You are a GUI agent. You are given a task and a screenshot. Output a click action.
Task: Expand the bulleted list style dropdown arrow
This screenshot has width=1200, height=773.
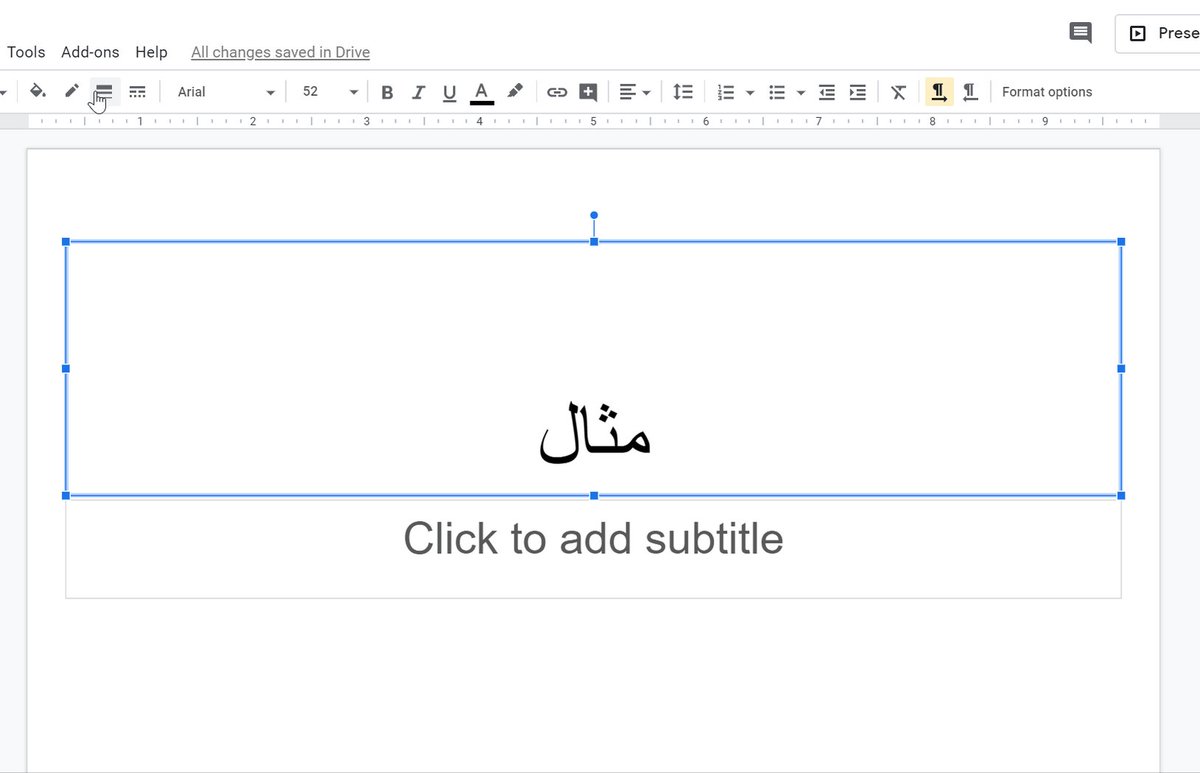801,92
